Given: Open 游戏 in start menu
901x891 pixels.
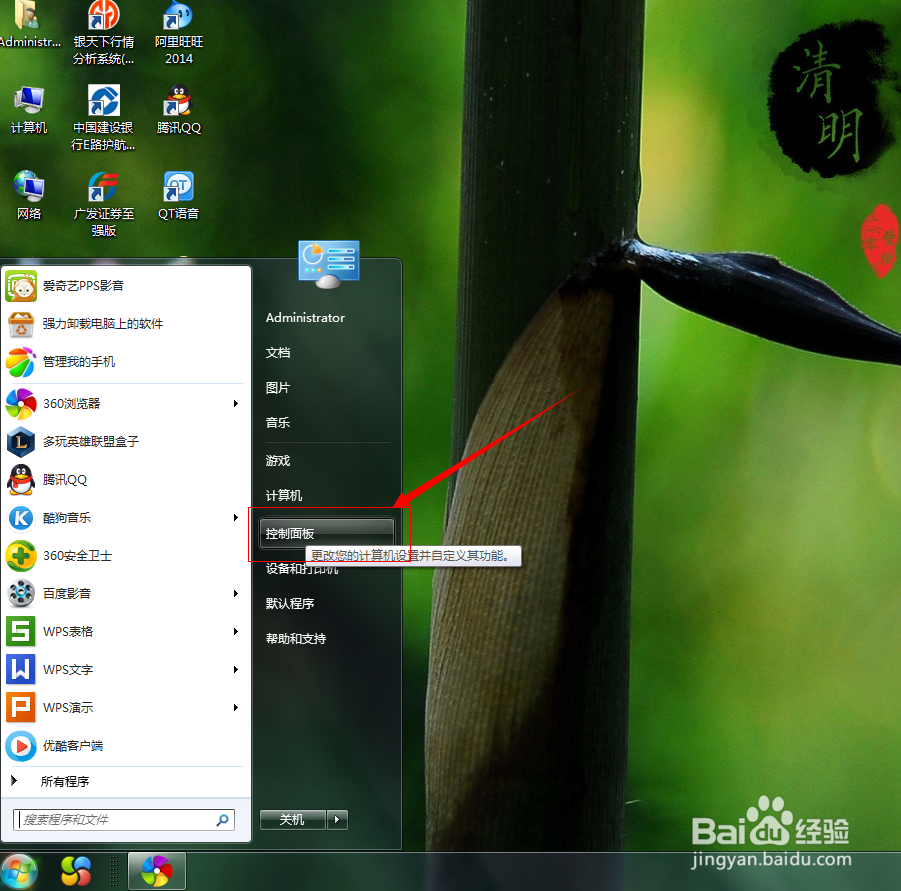Looking at the screenshot, I should tap(278, 461).
